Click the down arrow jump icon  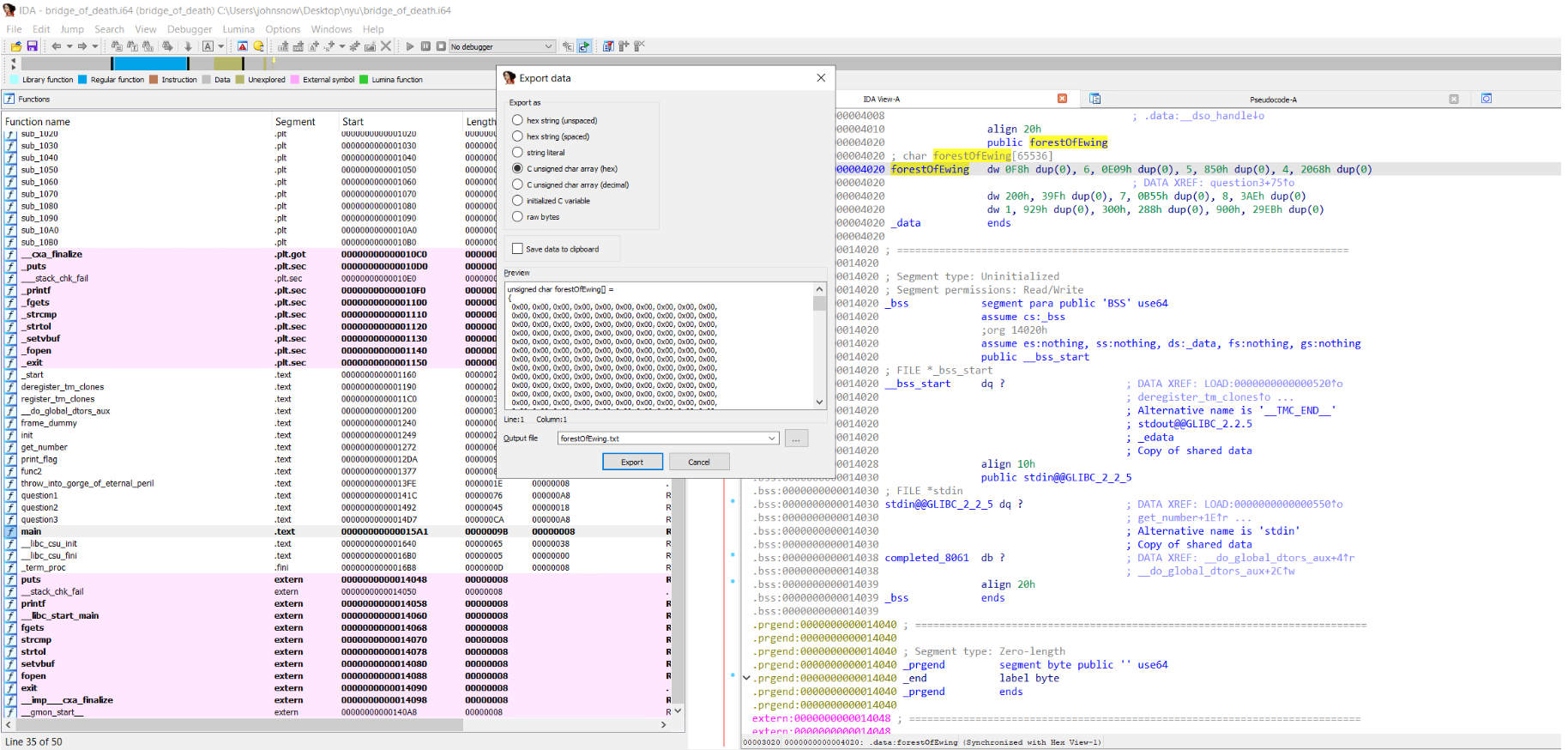(x=188, y=46)
